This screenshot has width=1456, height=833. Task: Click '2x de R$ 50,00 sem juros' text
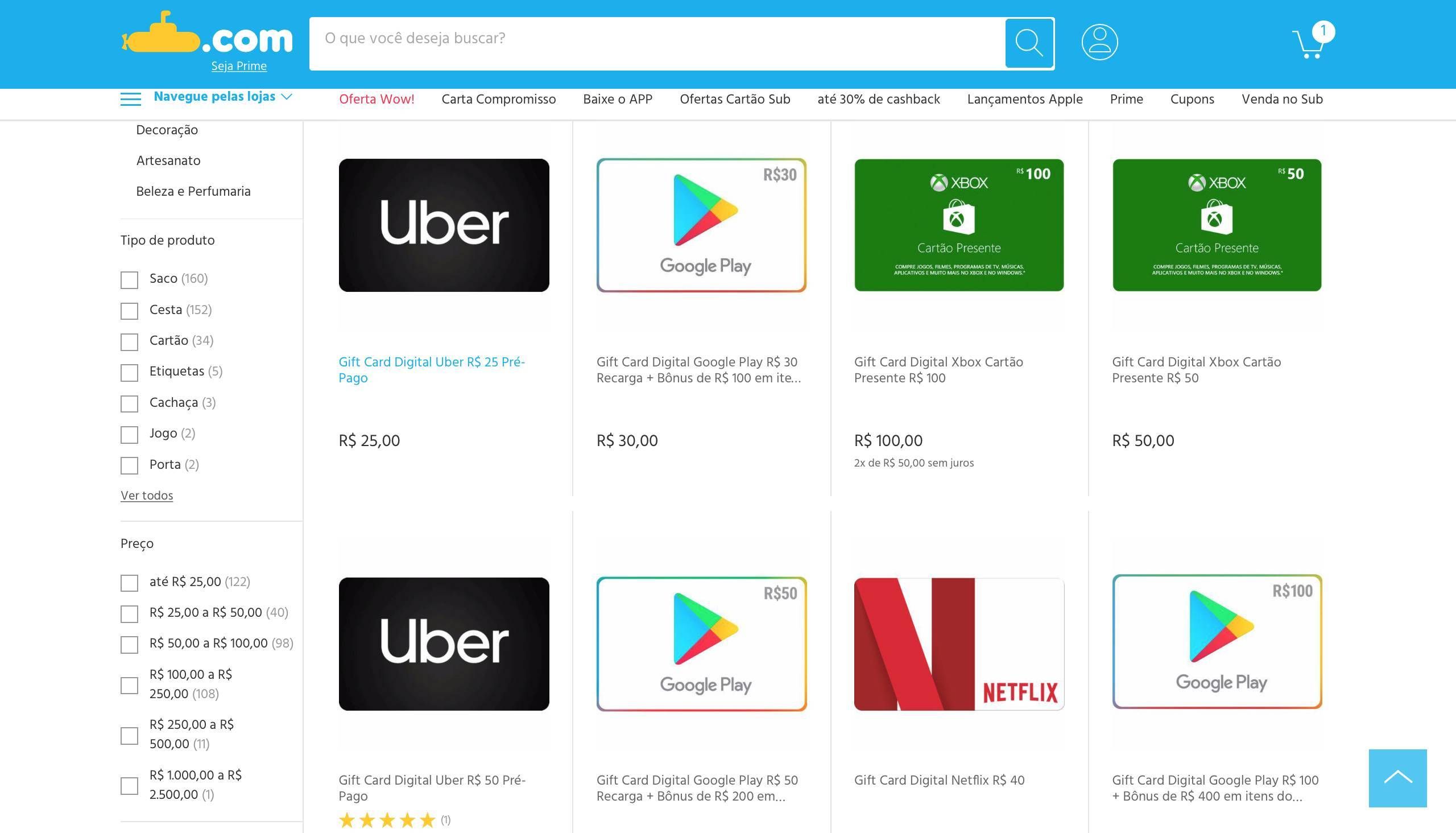click(x=913, y=463)
